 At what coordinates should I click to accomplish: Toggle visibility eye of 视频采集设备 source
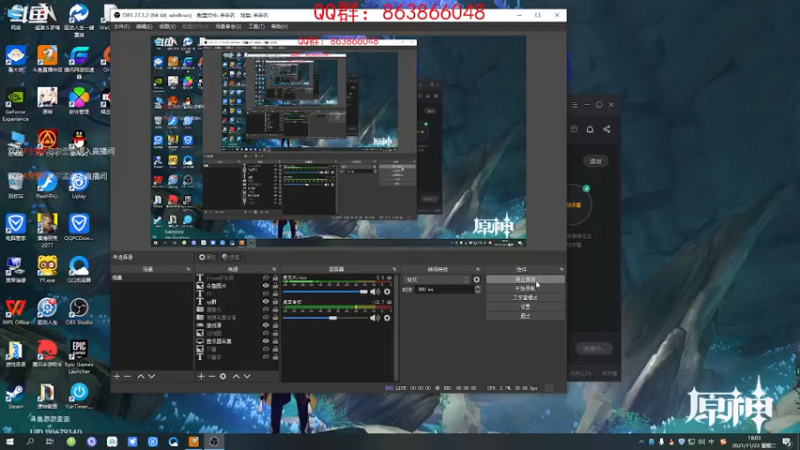pos(266,317)
